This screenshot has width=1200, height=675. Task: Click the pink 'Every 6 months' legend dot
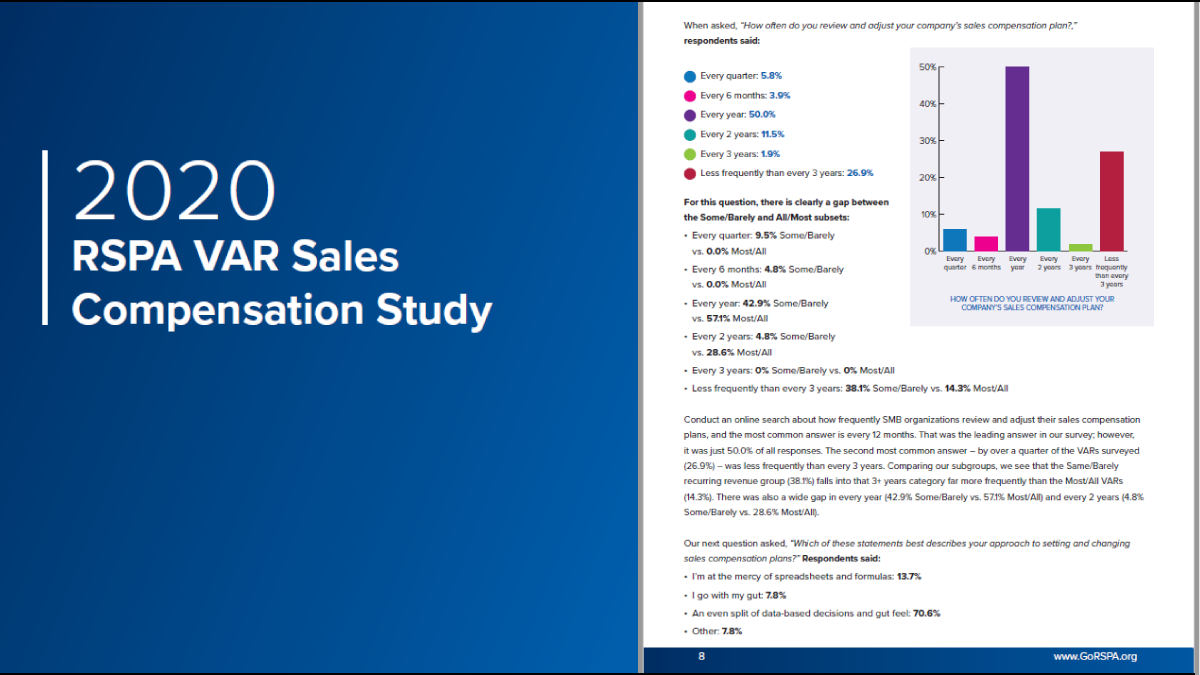(x=690, y=96)
